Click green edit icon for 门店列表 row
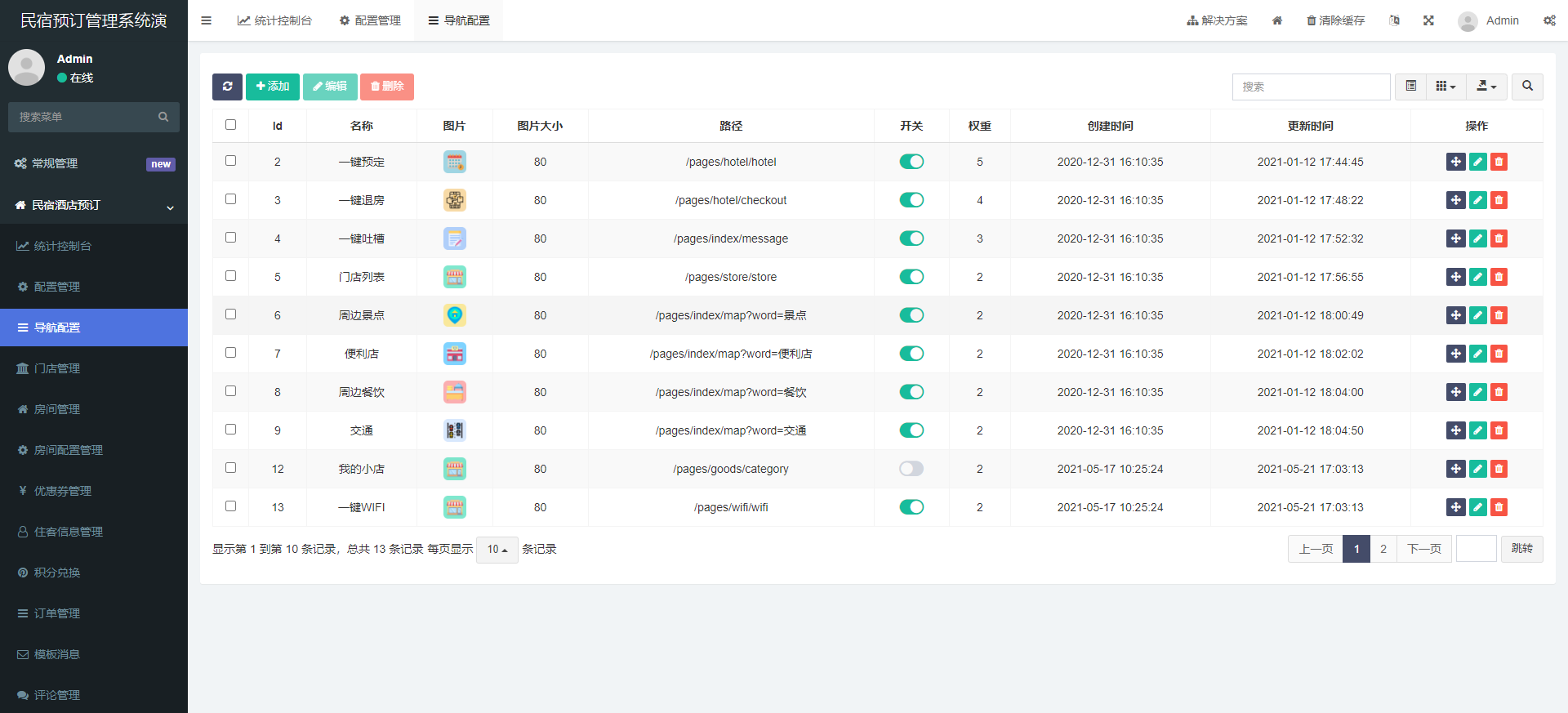 pos(1477,277)
